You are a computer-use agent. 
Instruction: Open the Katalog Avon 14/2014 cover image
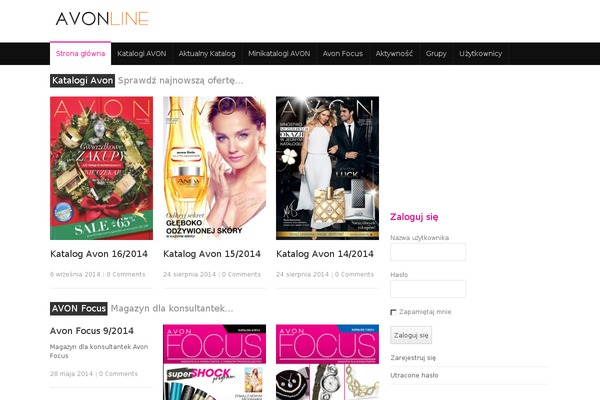327,168
